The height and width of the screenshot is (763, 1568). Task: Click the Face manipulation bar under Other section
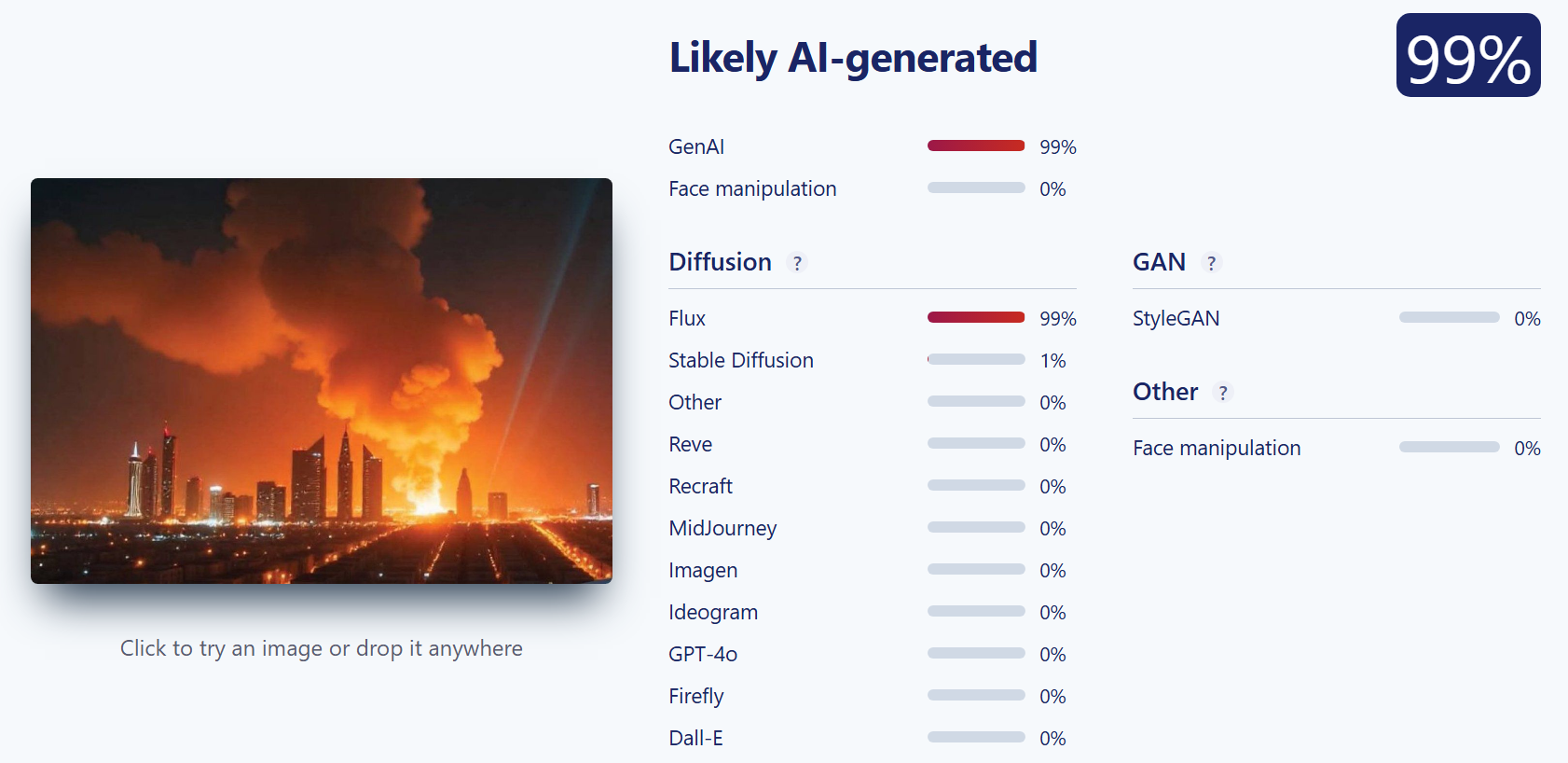coord(1449,447)
